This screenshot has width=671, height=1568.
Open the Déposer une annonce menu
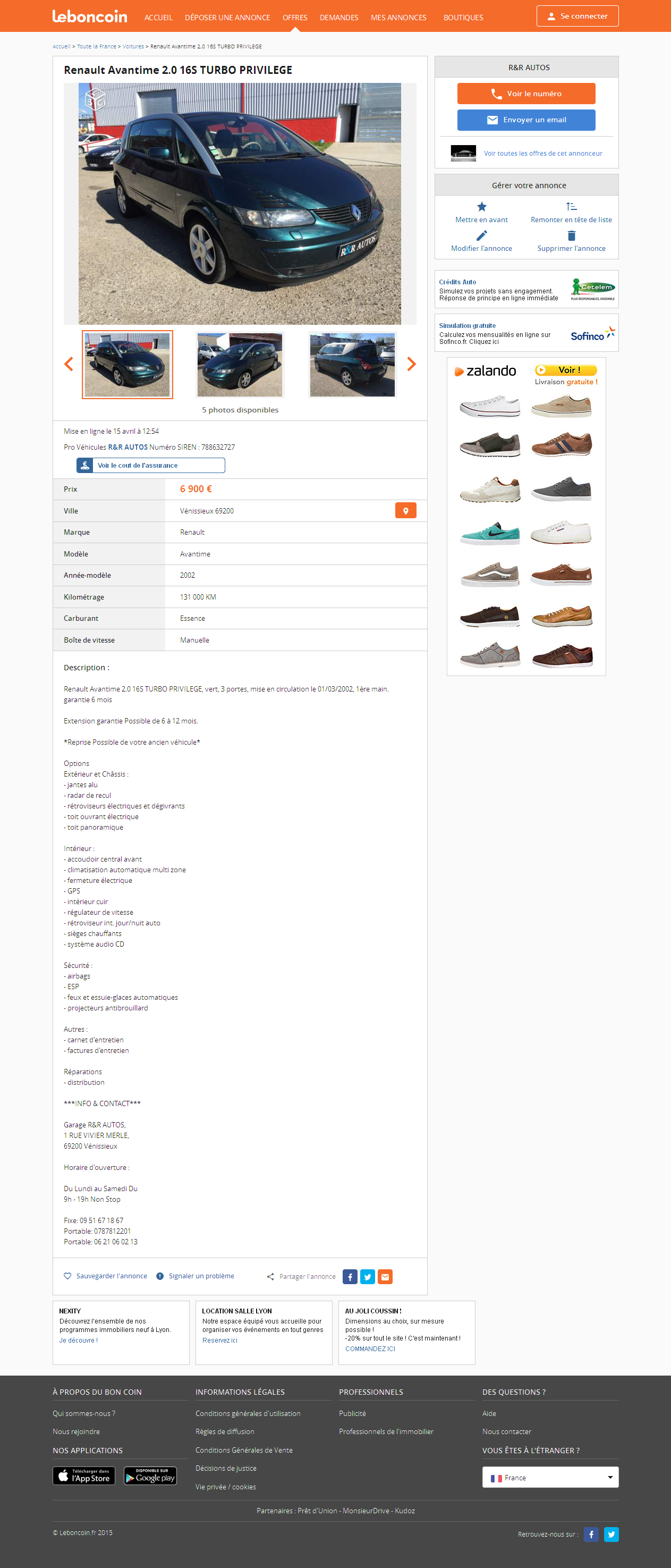227,18
